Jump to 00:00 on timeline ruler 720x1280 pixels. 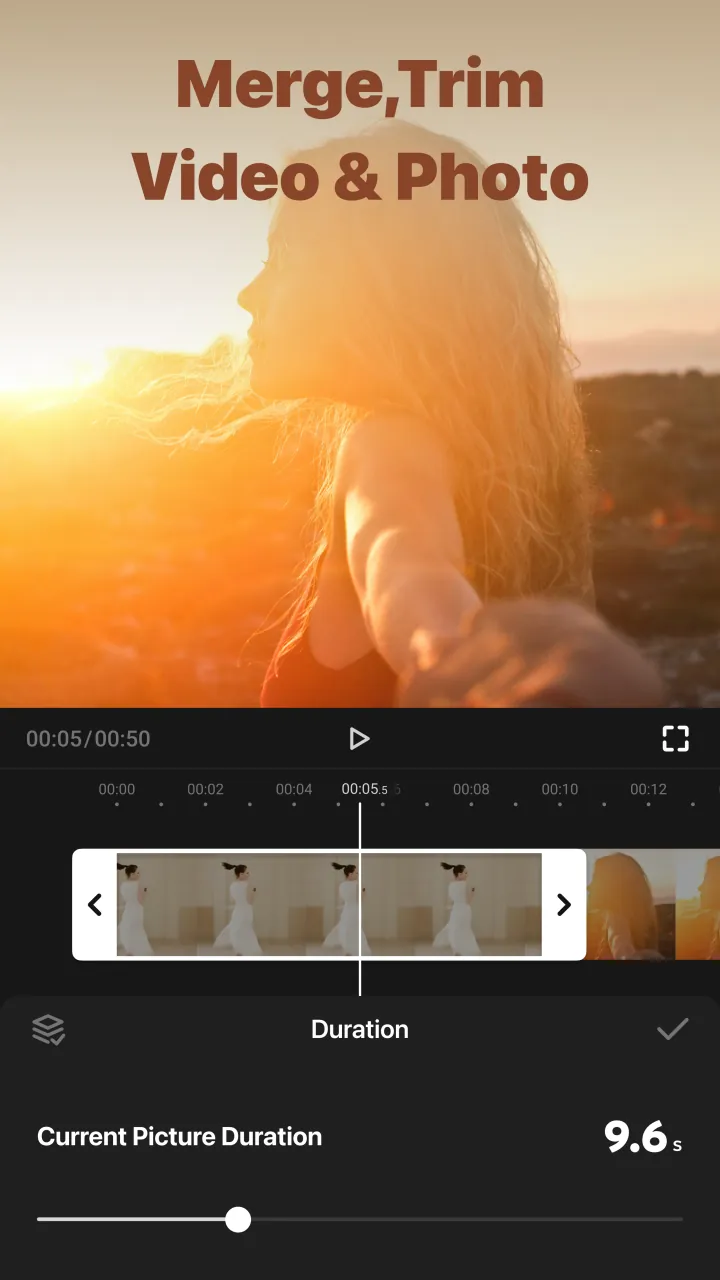click(x=117, y=789)
